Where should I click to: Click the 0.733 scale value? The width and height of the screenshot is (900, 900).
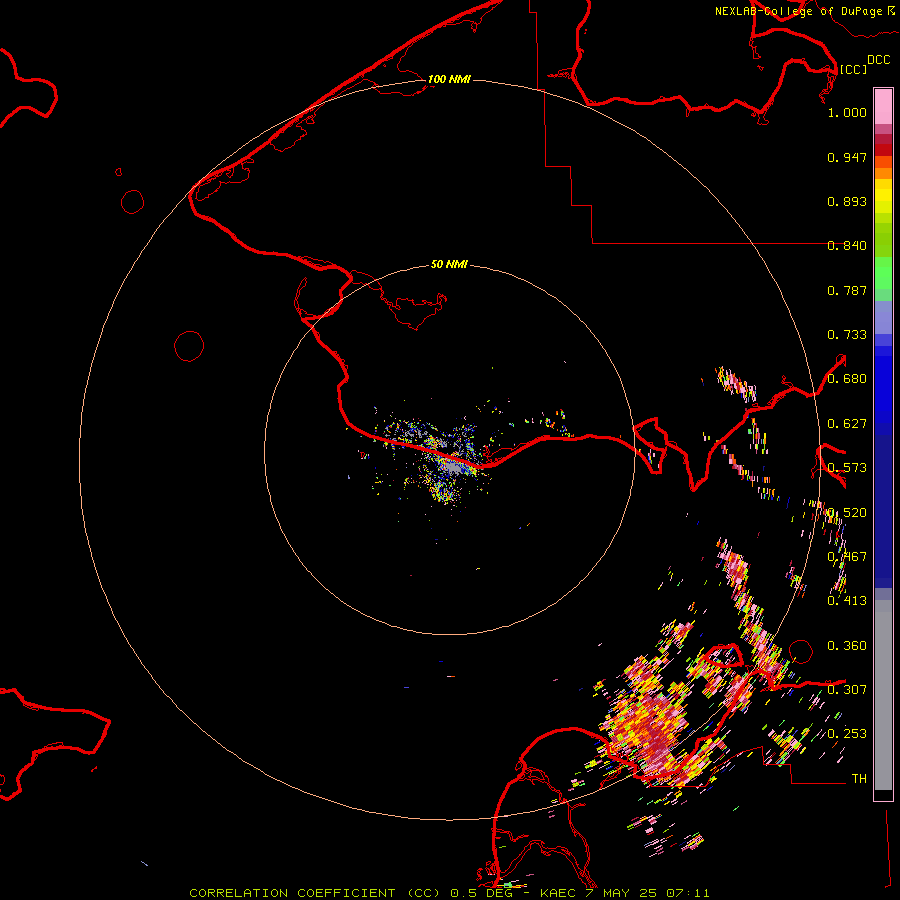coord(847,335)
